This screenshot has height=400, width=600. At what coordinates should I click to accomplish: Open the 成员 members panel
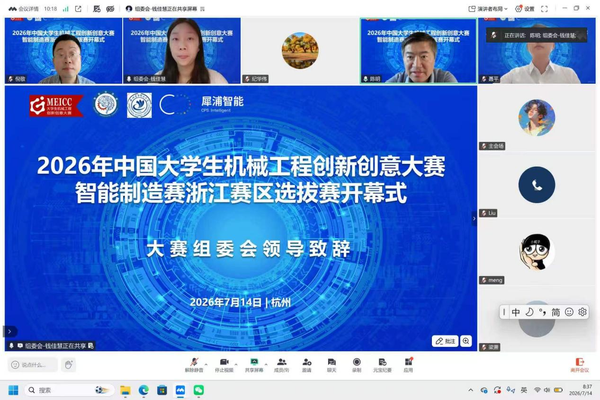point(282,365)
